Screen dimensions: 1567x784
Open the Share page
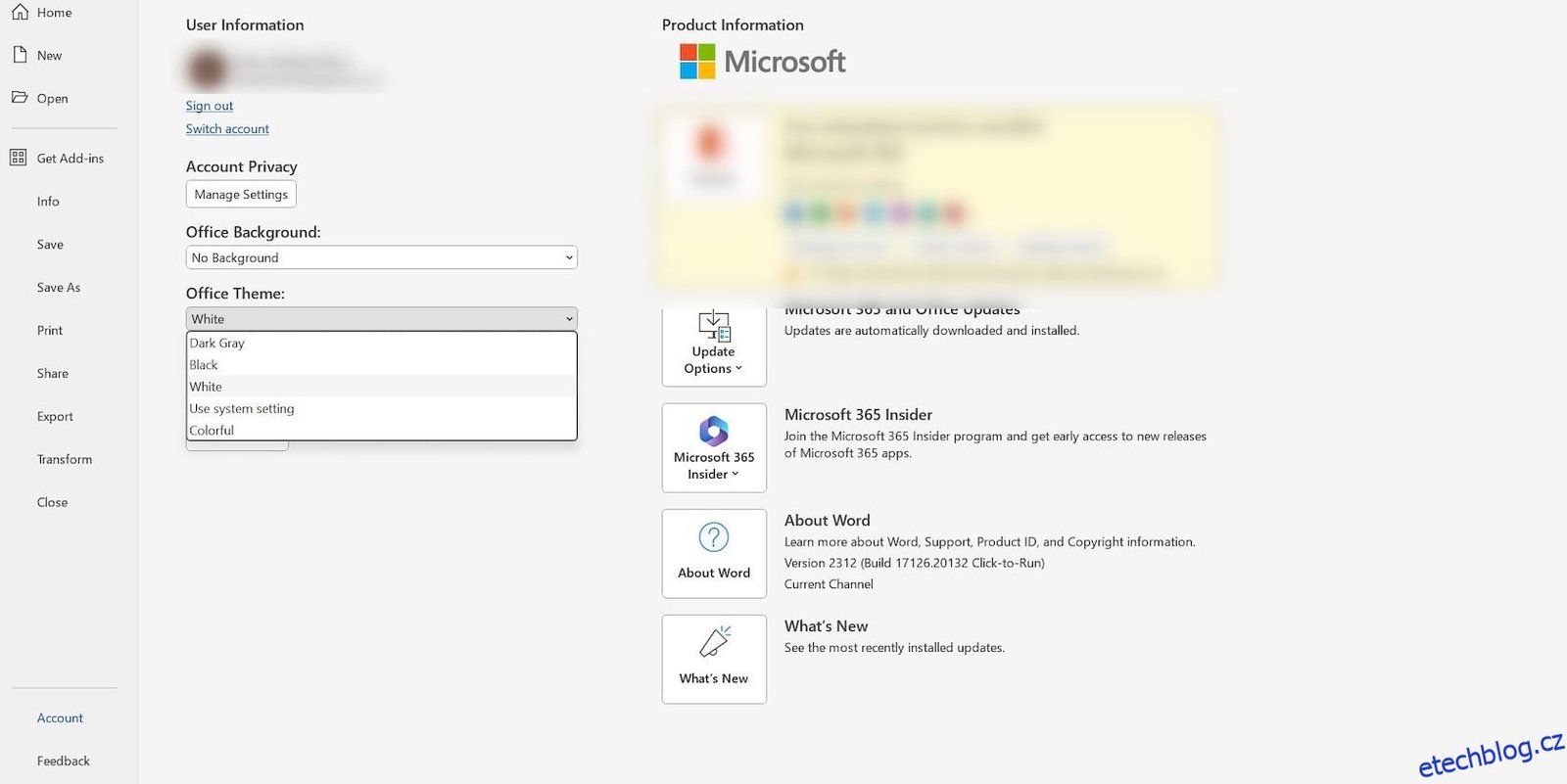click(53, 374)
